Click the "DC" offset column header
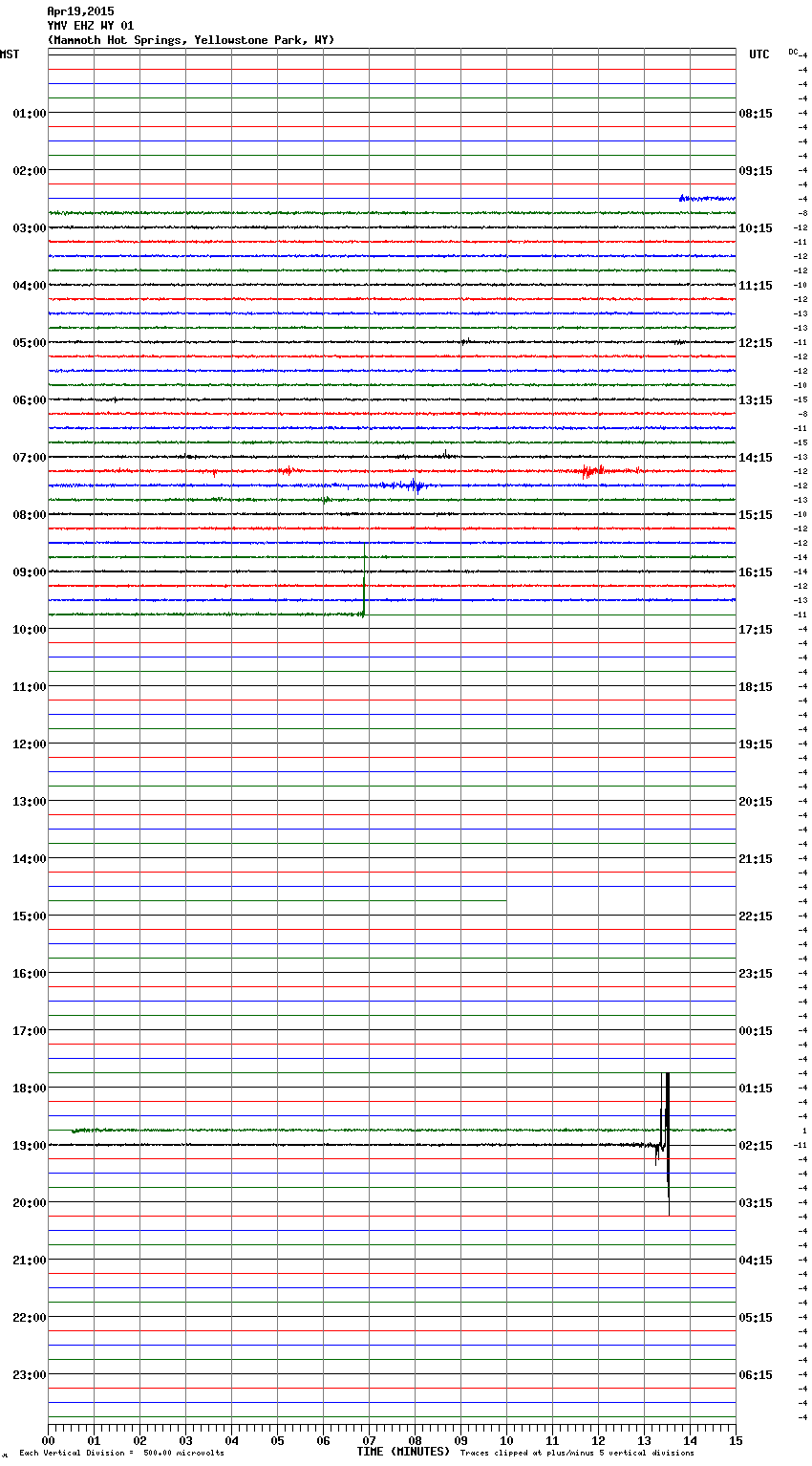Screen dimensions: 812x1466 (794, 52)
